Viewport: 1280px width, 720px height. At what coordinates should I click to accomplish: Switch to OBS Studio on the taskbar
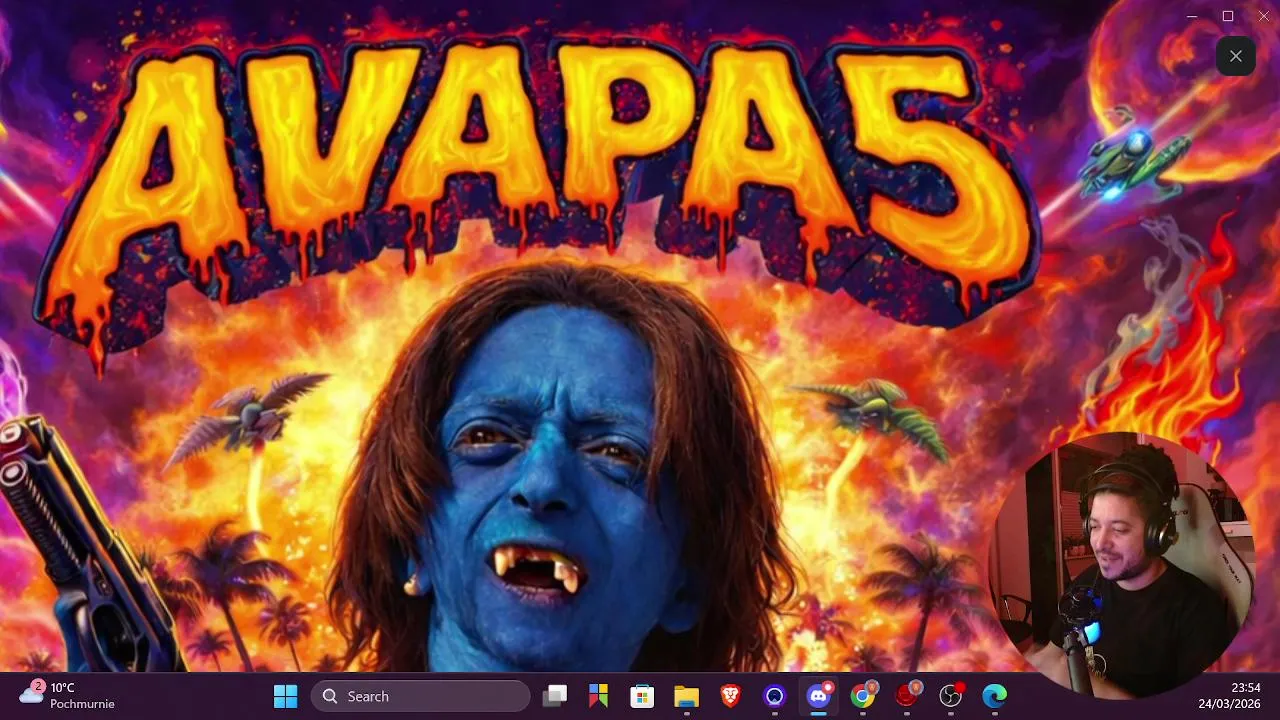[951, 696]
